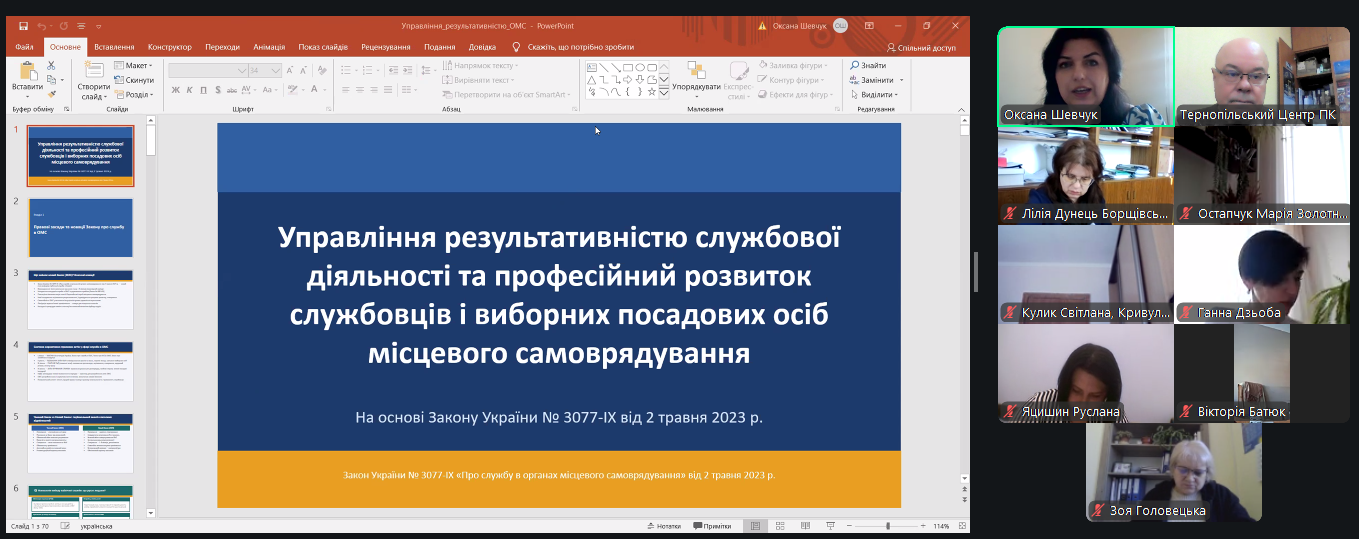Image resolution: width=1359 pixels, height=539 pixels.
Task: Open the Макет layout dropdown
Action: [135, 66]
